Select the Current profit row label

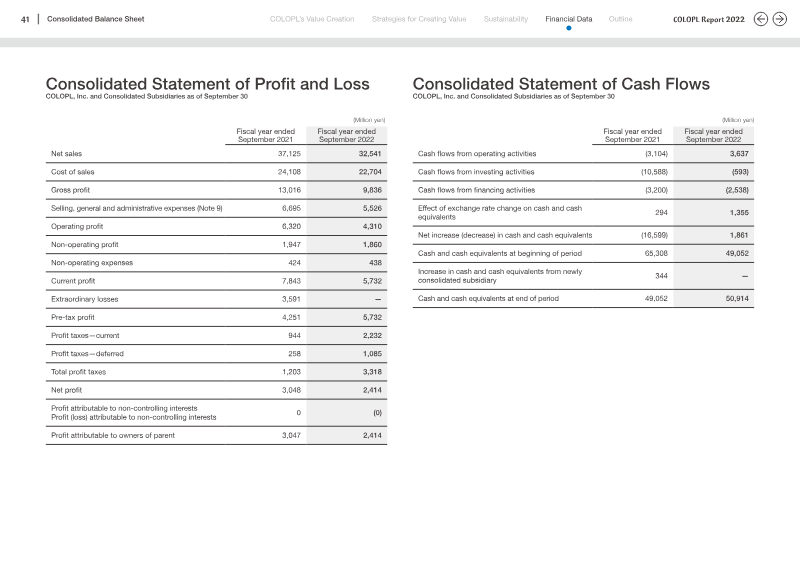coord(73,281)
